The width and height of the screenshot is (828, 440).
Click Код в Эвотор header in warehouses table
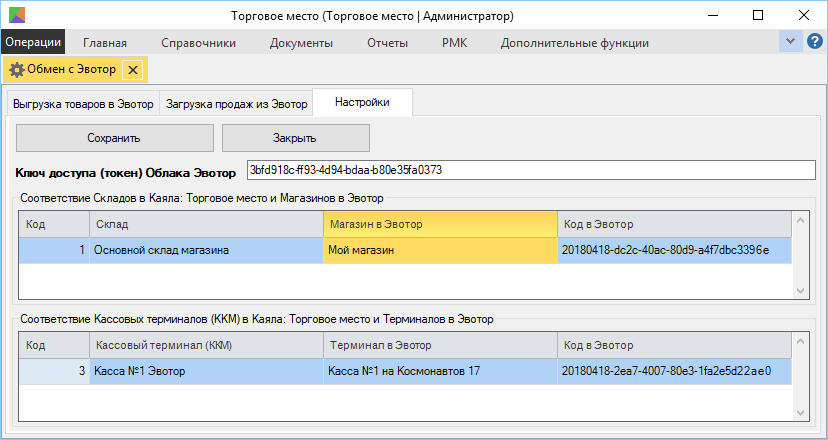[x=674, y=224]
